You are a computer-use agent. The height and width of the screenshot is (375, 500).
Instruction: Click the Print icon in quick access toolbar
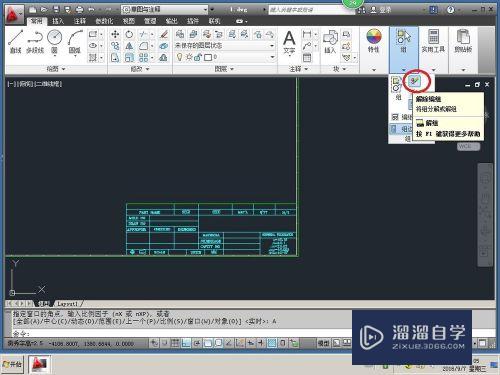point(79,9)
